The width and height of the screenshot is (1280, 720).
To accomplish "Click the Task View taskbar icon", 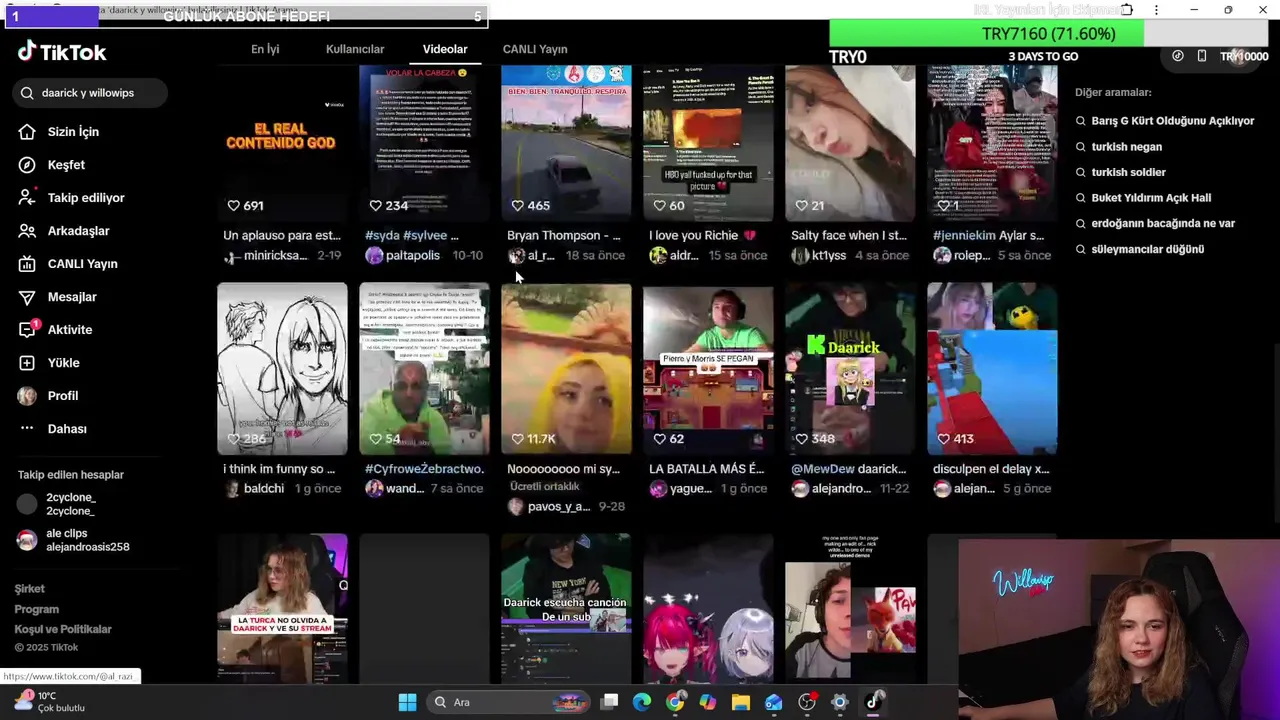I will pos(609,702).
